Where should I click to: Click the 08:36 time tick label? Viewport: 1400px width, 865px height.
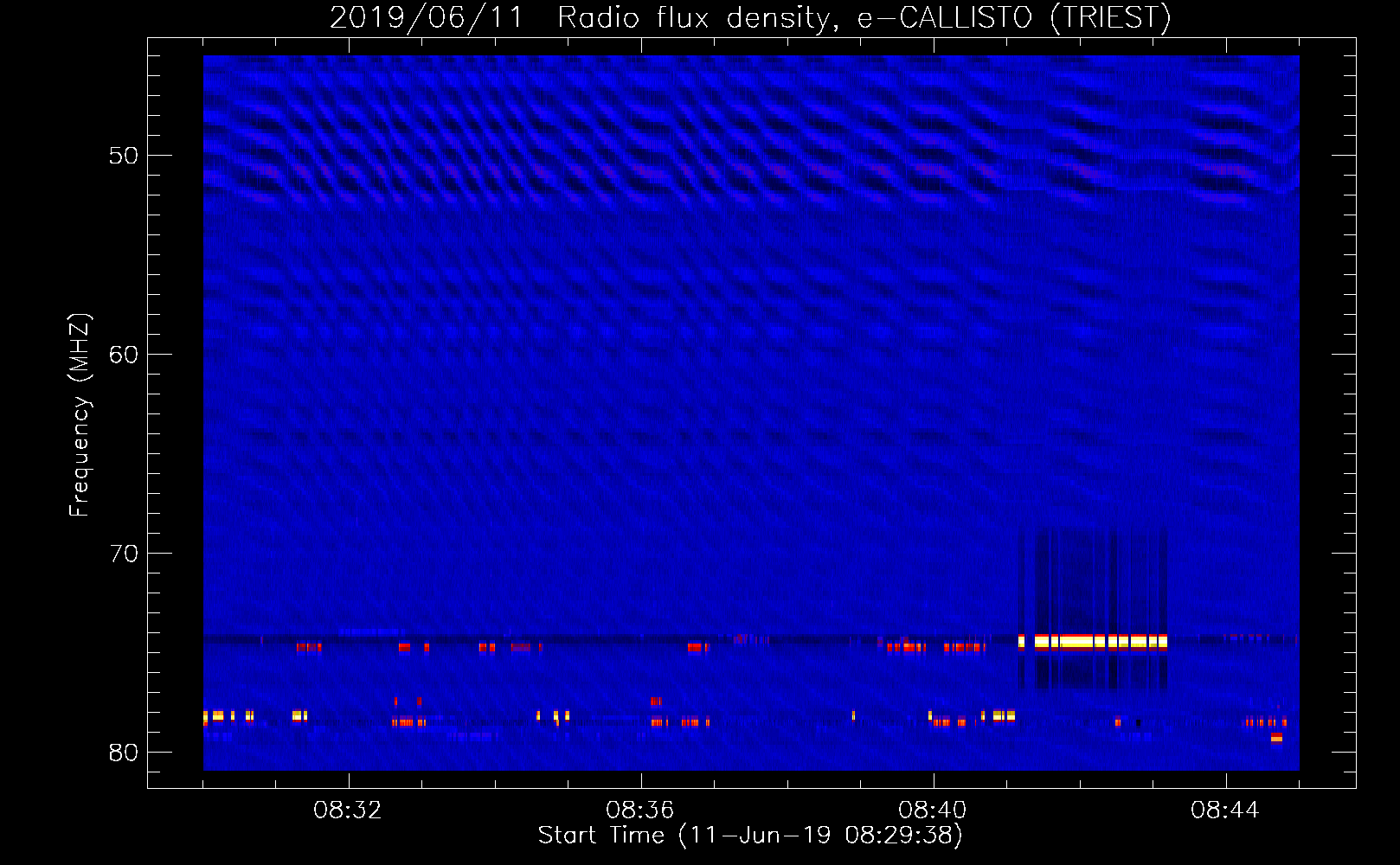[x=640, y=811]
